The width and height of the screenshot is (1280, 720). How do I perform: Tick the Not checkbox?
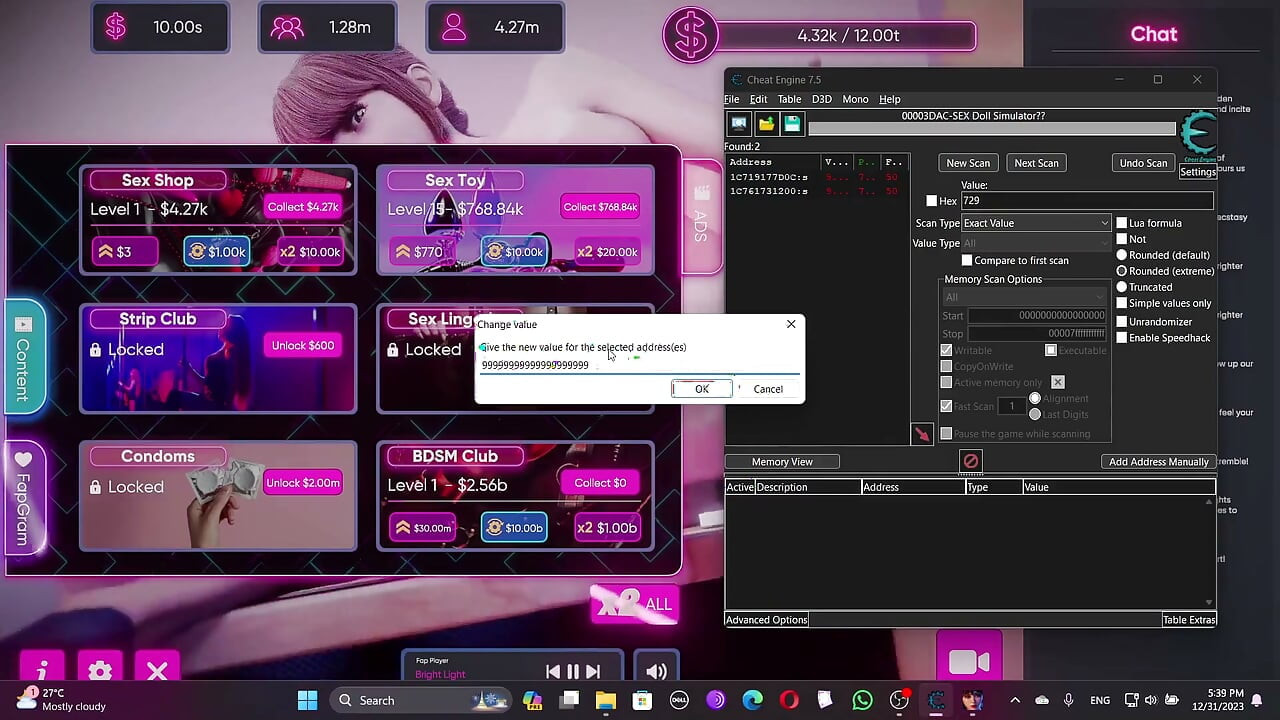coord(1122,239)
